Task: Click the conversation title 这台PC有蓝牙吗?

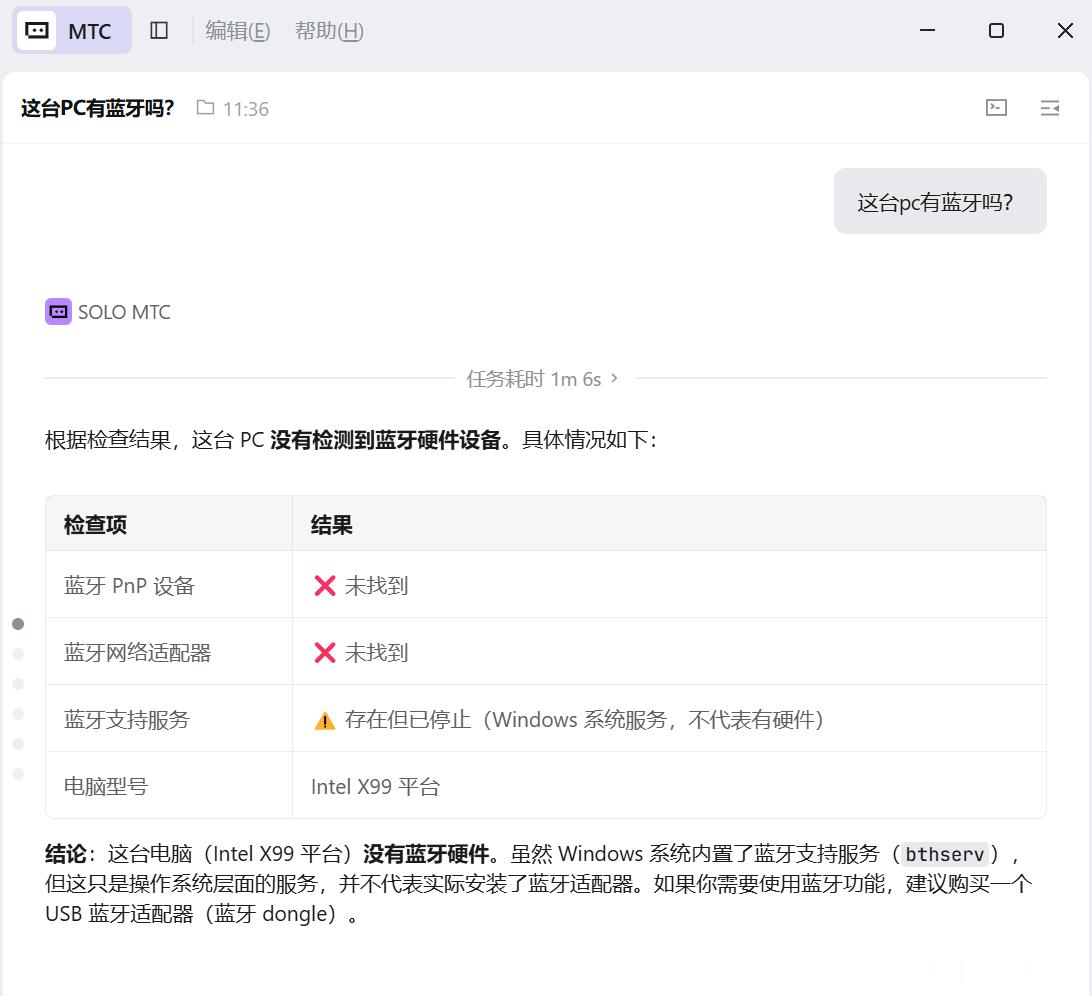Action: click(98, 108)
